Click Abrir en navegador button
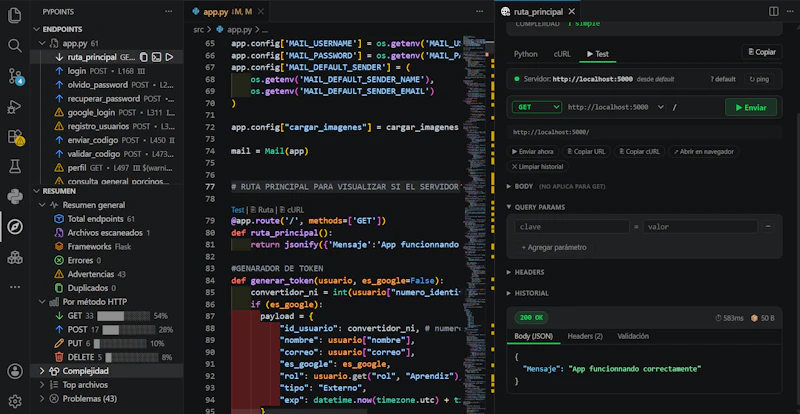Screen dimensions: 800x414 (x=703, y=152)
